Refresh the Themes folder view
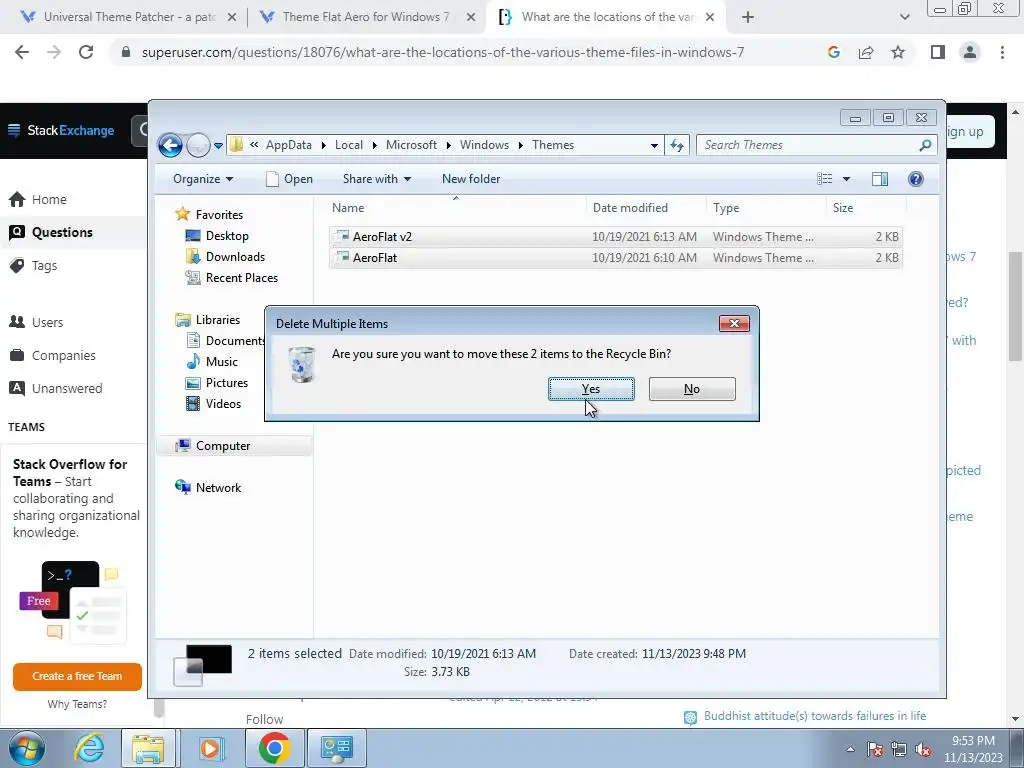Image resolution: width=1024 pixels, height=768 pixels. click(x=677, y=146)
